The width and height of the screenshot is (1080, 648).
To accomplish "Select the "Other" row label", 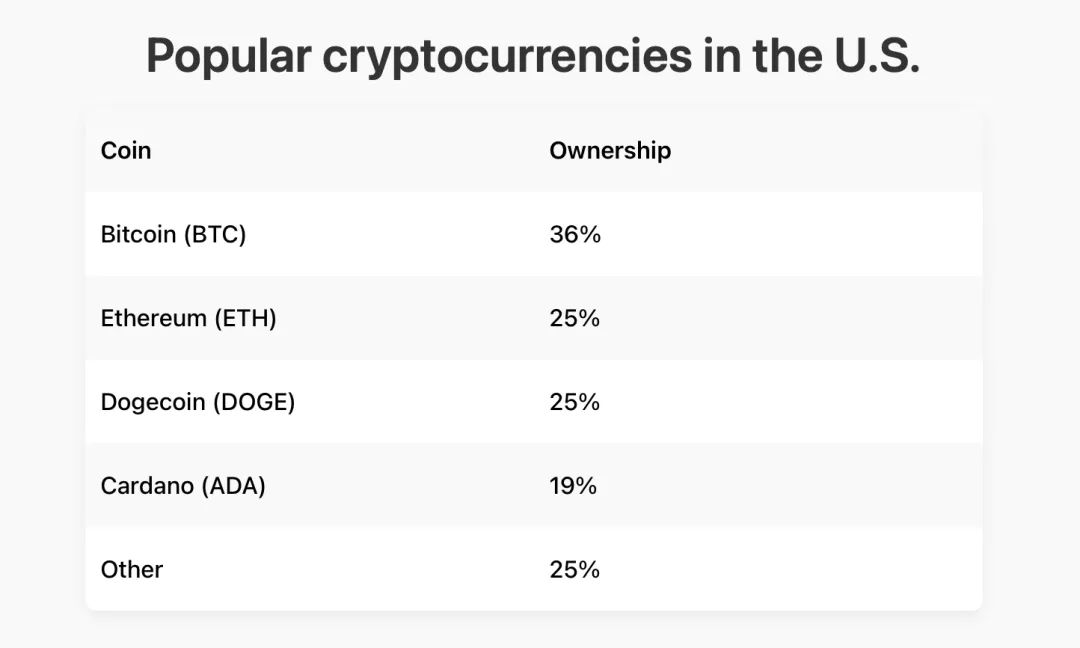I will (x=132, y=570).
